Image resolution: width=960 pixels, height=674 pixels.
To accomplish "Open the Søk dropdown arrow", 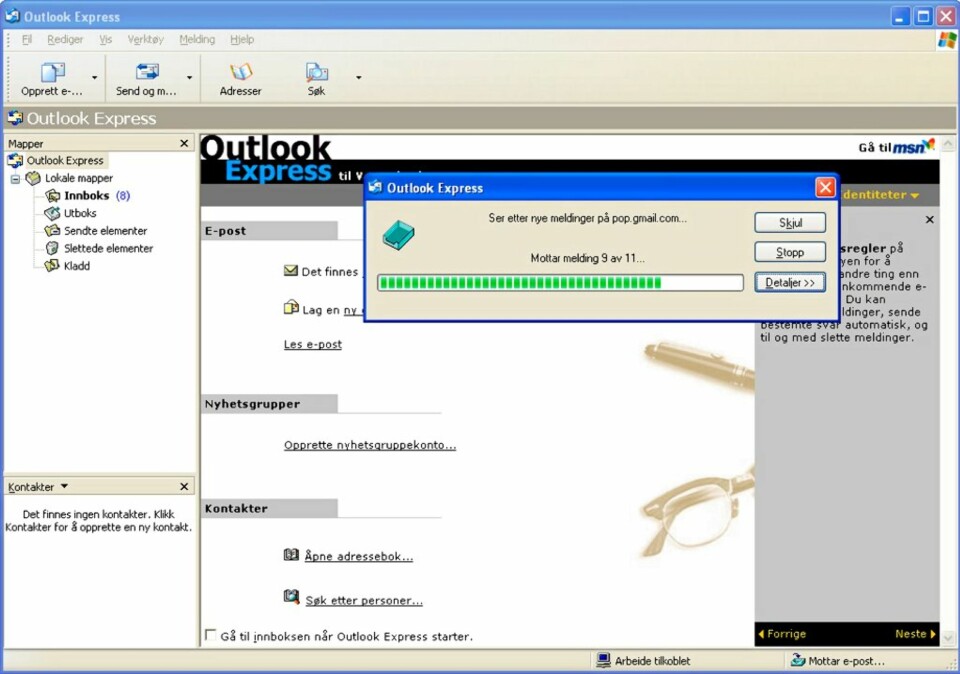I will pos(359,78).
